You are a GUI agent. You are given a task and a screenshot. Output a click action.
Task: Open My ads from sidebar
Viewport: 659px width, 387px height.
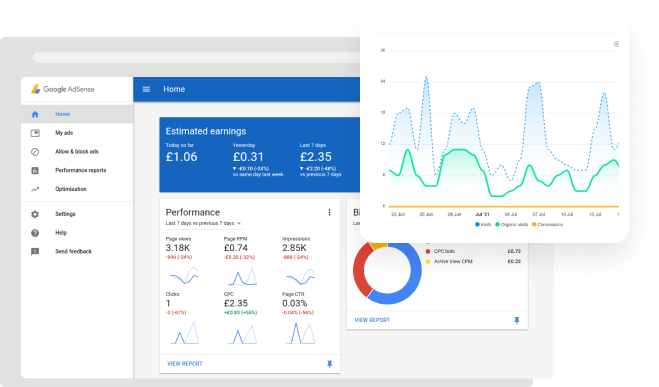pyautogui.click(x=64, y=133)
